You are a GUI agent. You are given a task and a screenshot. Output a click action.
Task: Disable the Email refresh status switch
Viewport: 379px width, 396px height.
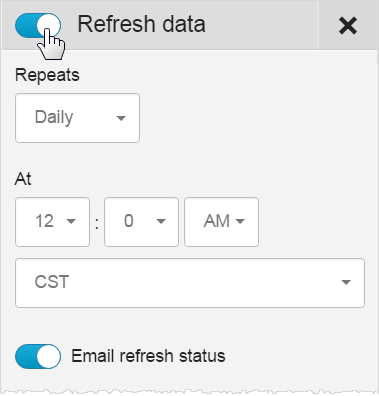[38, 356]
